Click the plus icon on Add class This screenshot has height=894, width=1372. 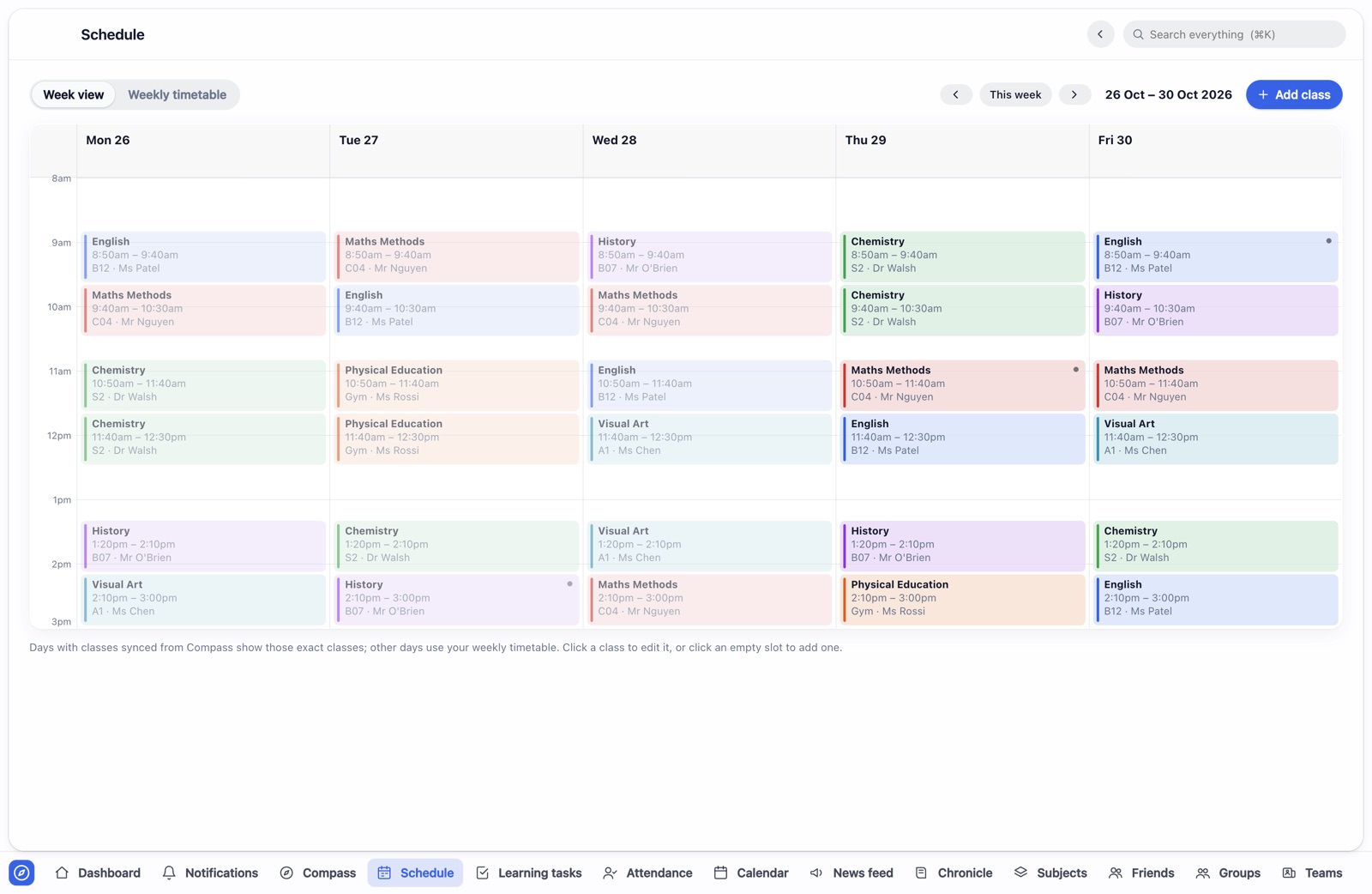point(1263,94)
